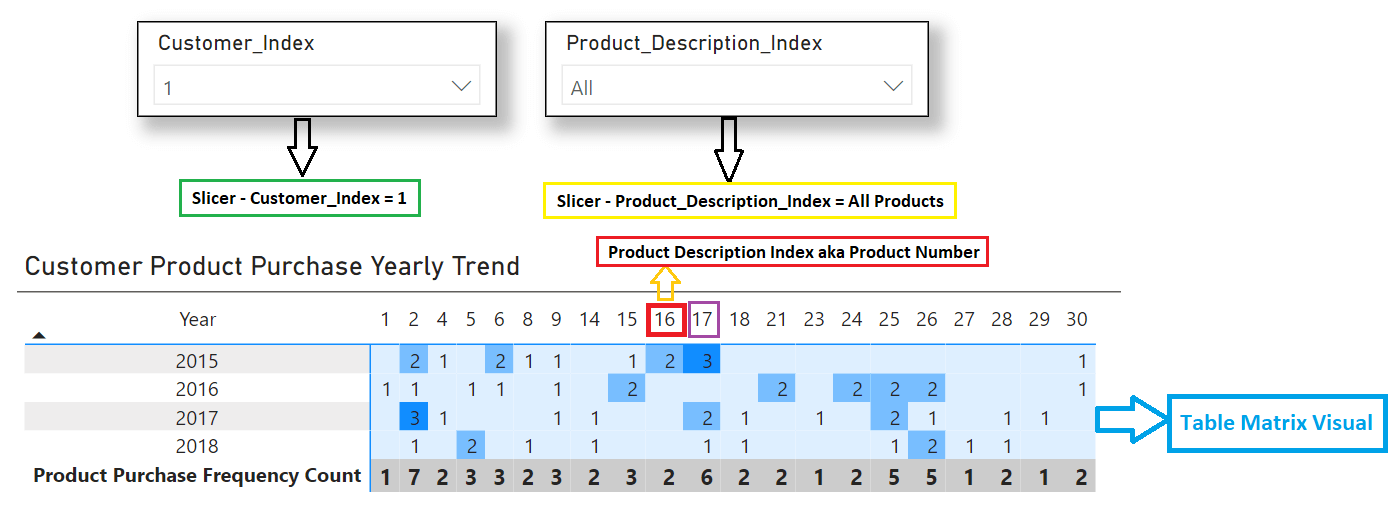Choose the 2018 row header
Screen dimensions: 1395x507
197,446
